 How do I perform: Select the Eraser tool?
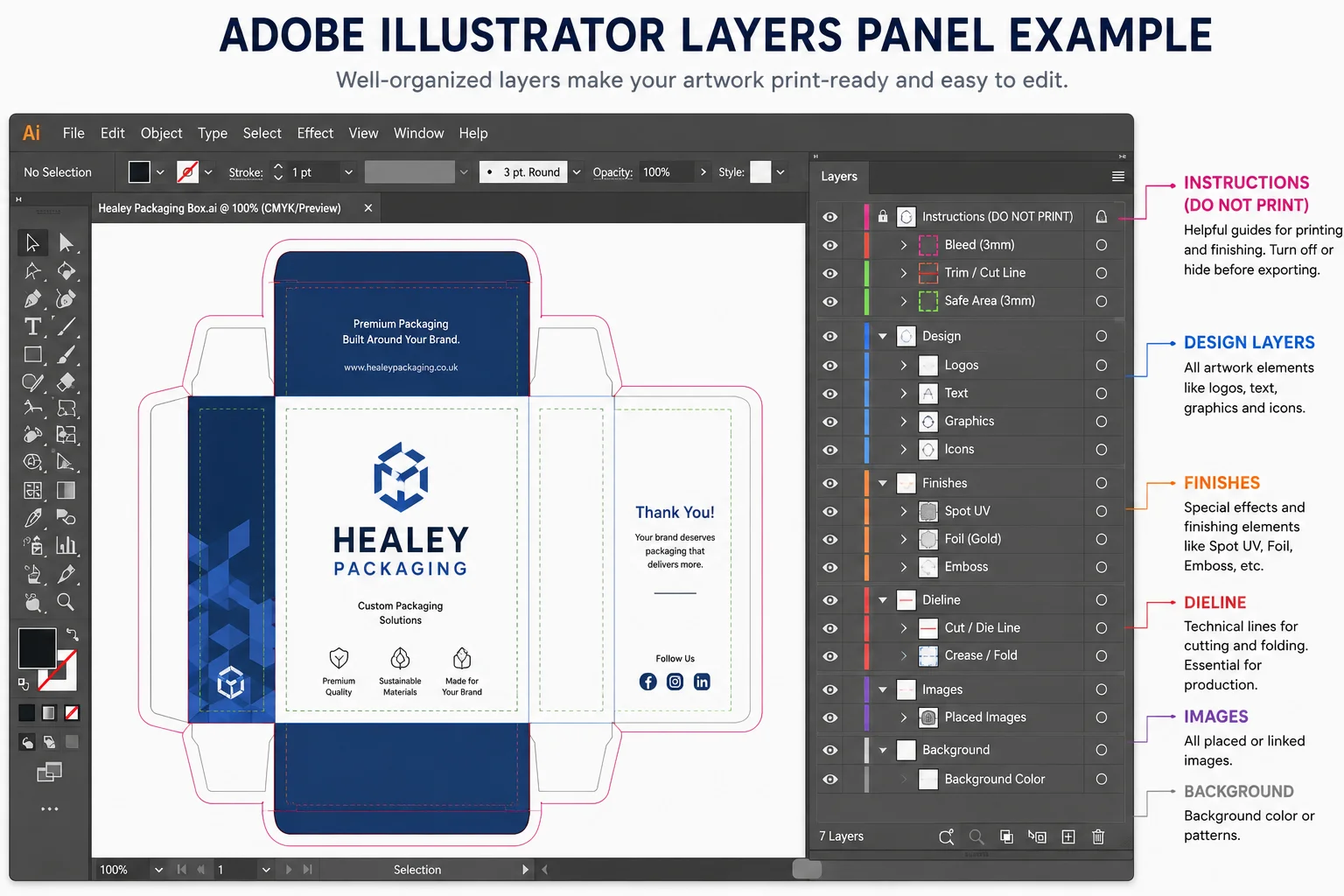(x=66, y=382)
